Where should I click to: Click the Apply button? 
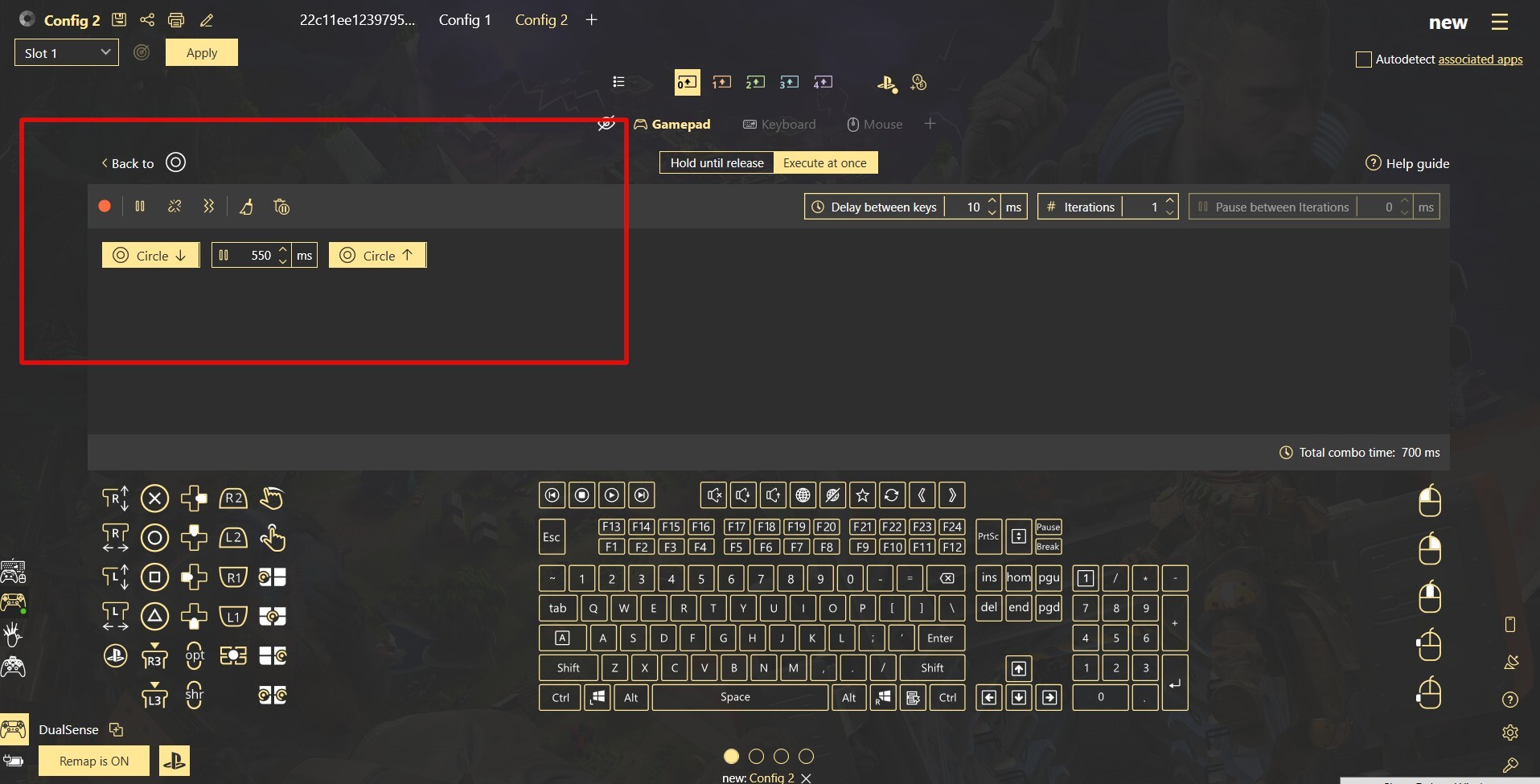click(202, 53)
